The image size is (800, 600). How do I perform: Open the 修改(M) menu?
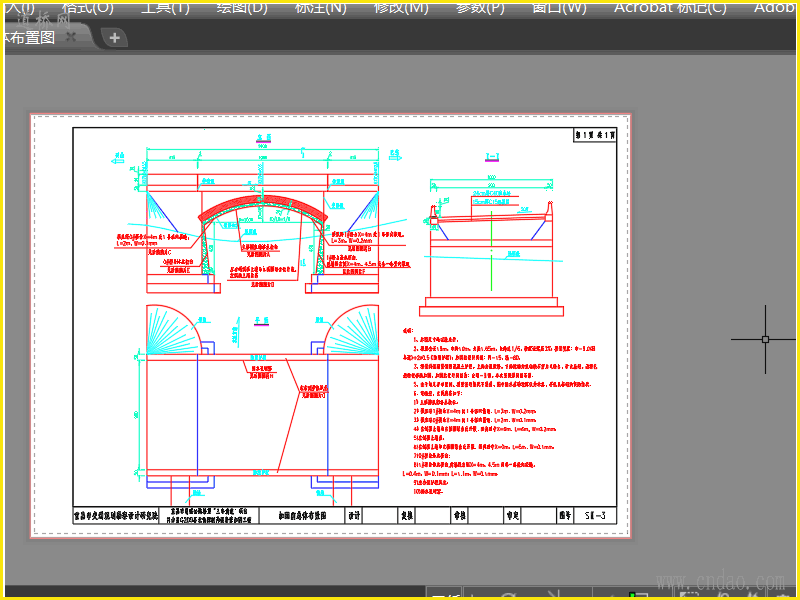pos(401,7)
